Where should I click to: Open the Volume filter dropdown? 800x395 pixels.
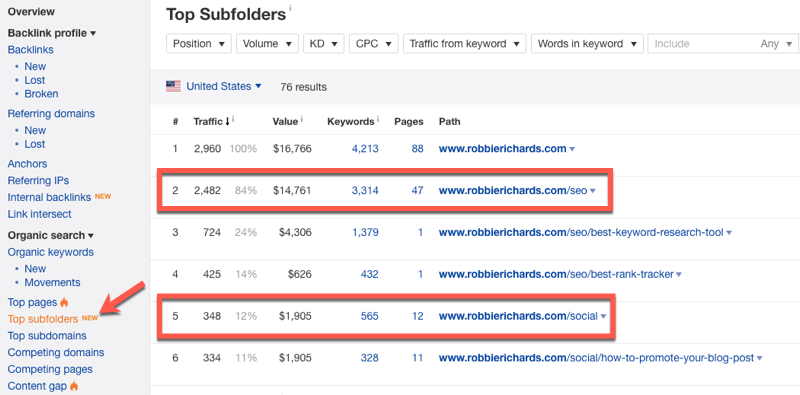[x=267, y=44]
